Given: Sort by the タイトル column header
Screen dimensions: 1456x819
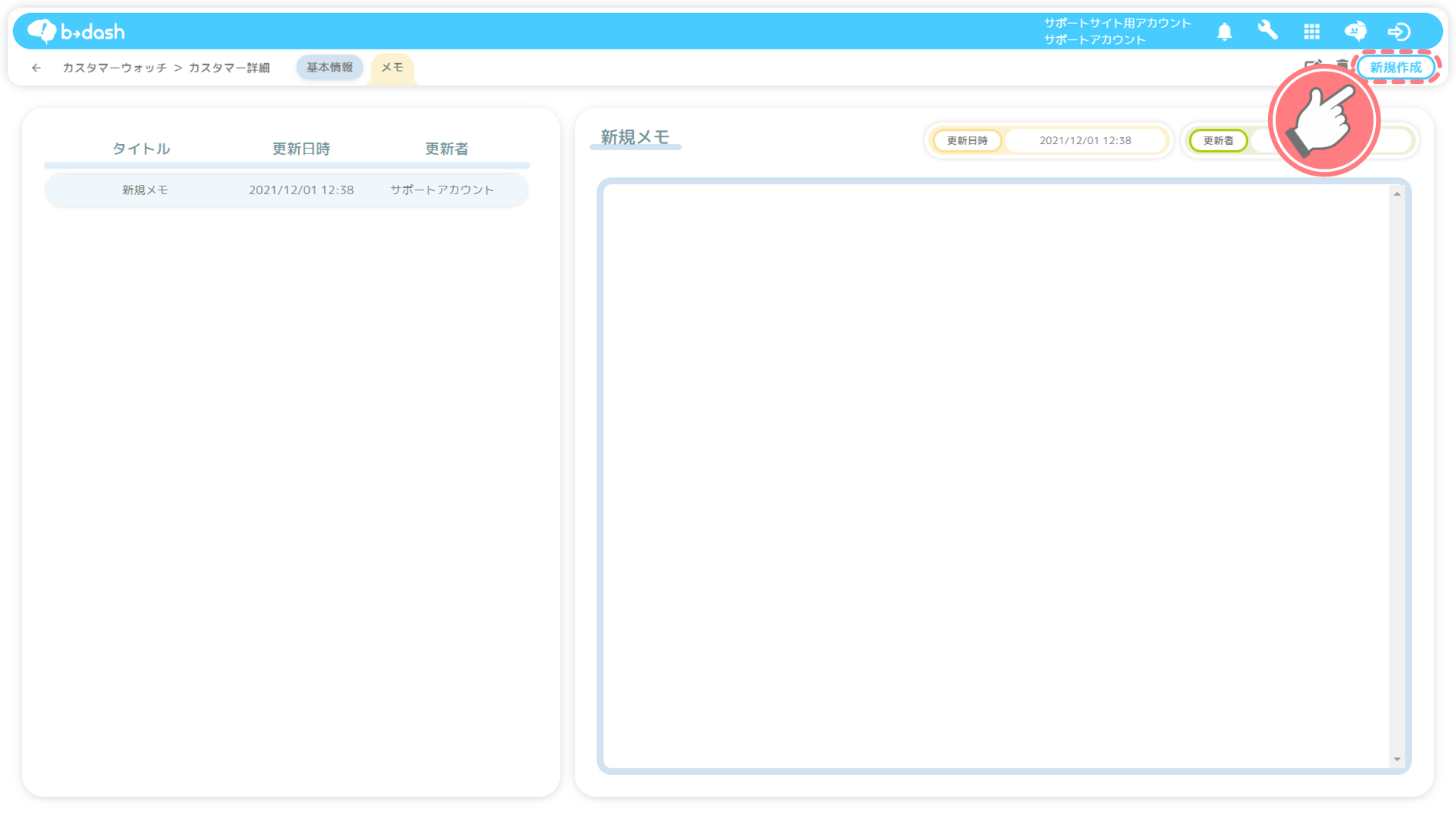Looking at the screenshot, I should pyautogui.click(x=141, y=149).
